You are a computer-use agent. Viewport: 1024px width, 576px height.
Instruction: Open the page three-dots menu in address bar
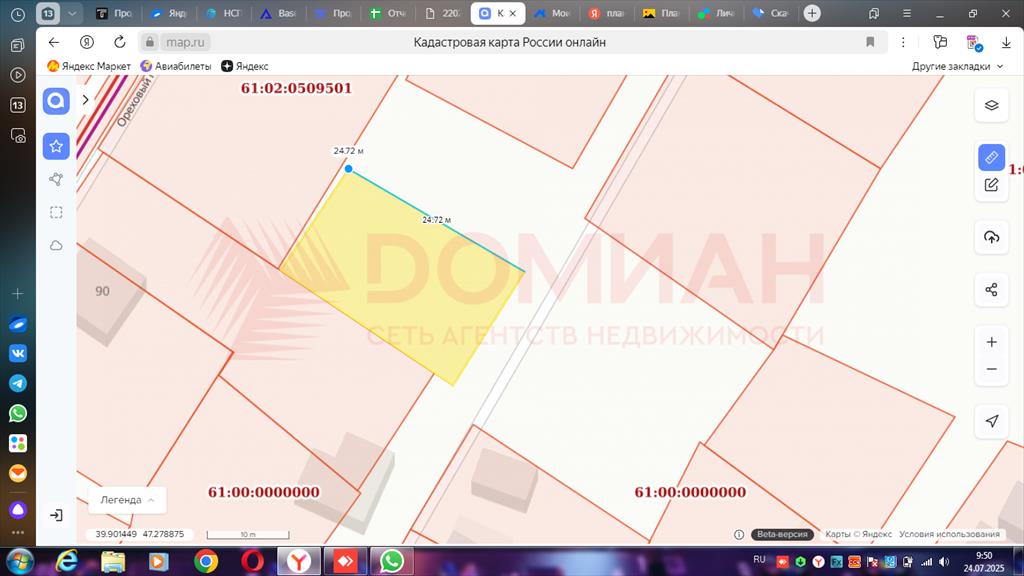903,42
